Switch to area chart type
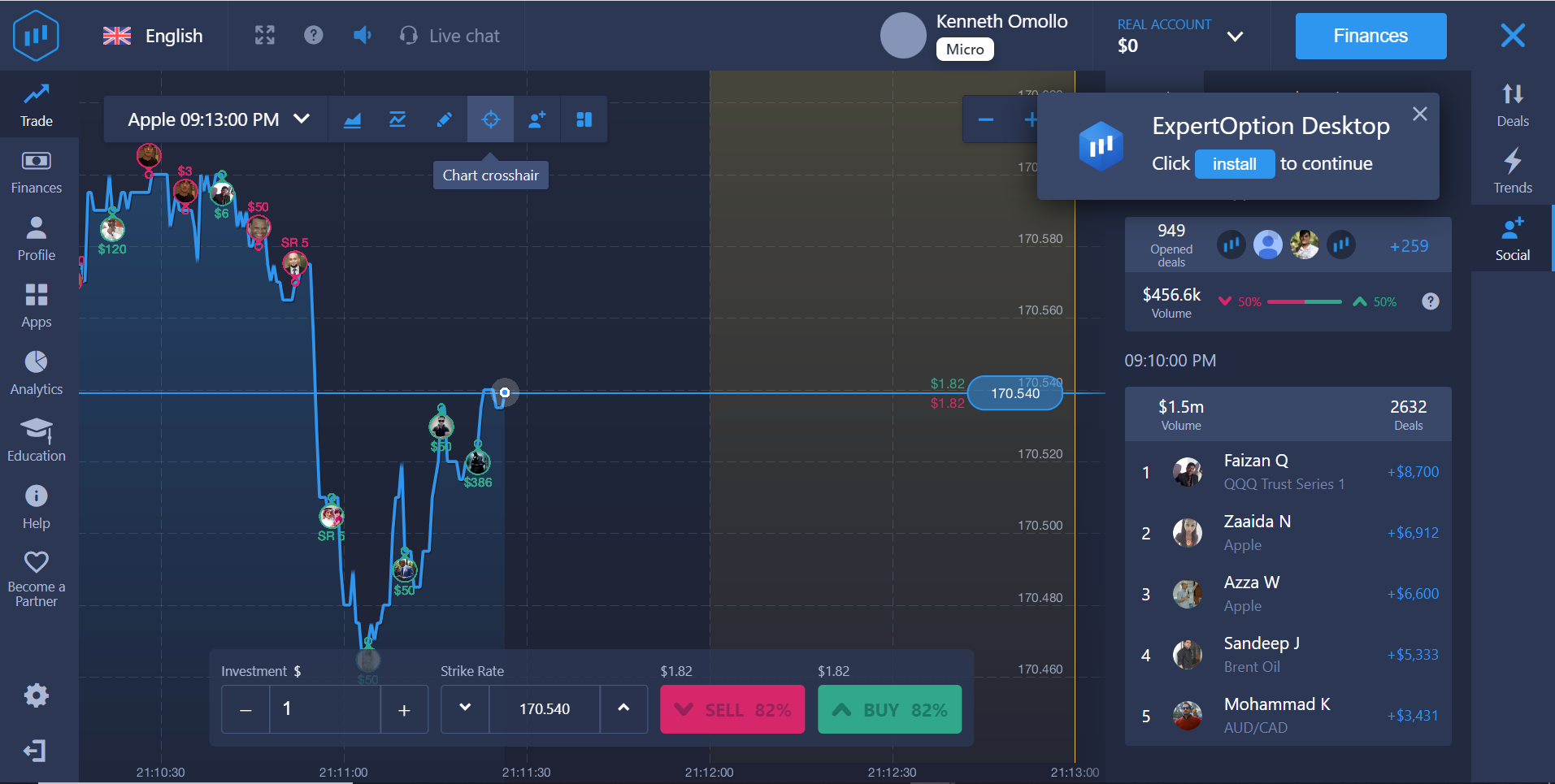Viewport: 1555px width, 784px height. 352,119
